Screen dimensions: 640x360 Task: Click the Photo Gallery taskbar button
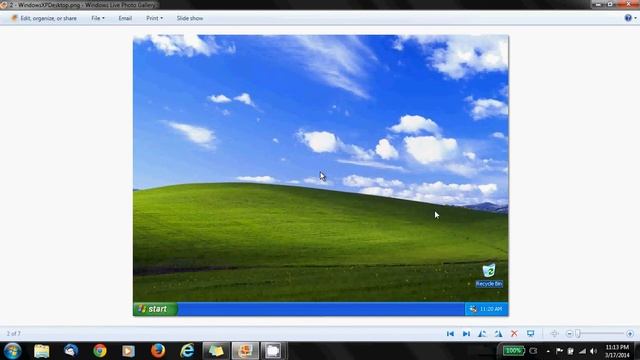point(245,351)
